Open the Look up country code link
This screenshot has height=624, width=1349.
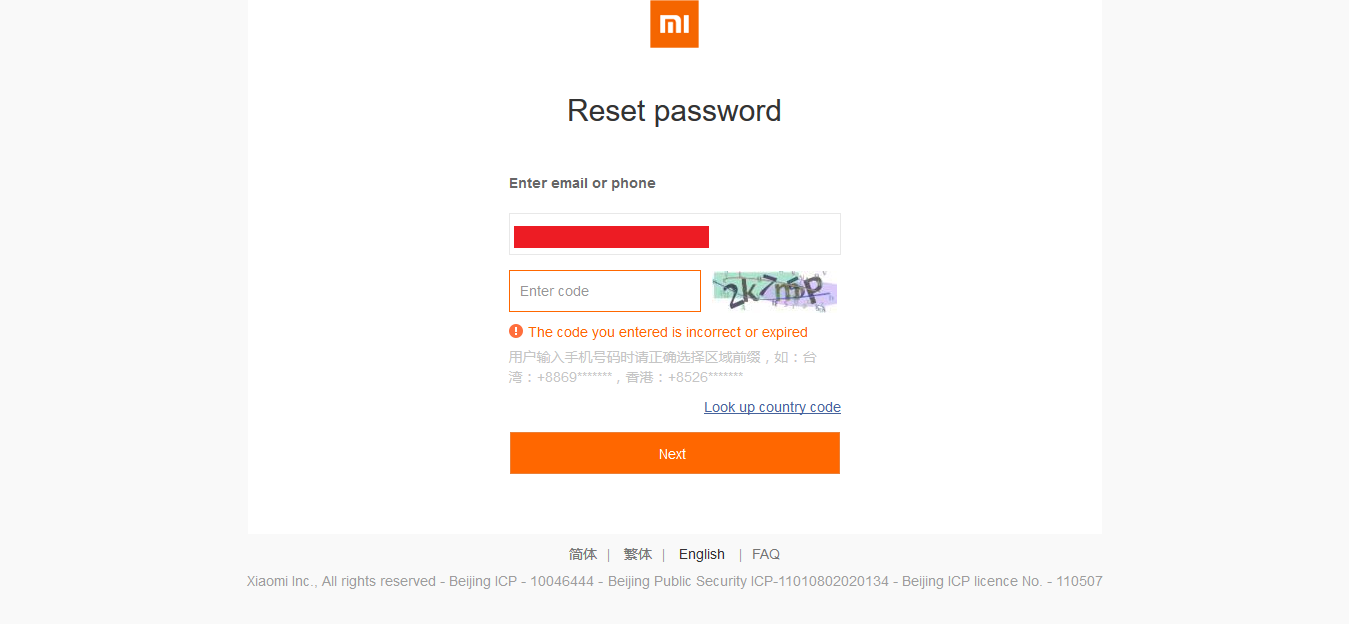(772, 407)
